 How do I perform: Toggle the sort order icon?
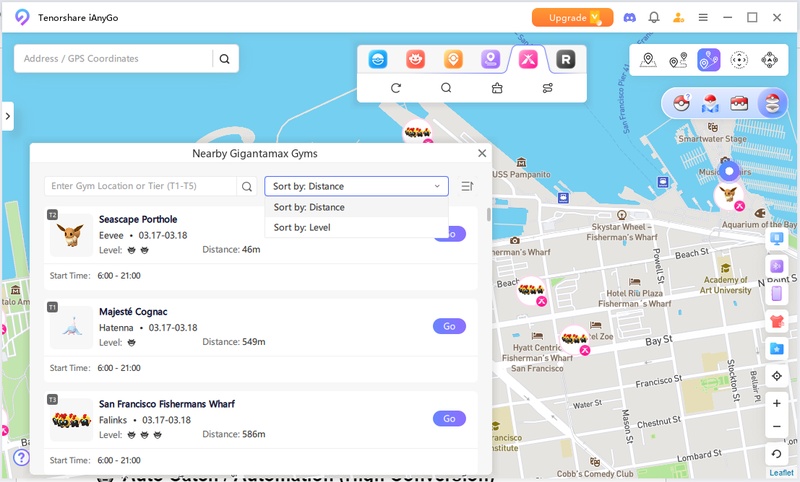[x=467, y=186]
